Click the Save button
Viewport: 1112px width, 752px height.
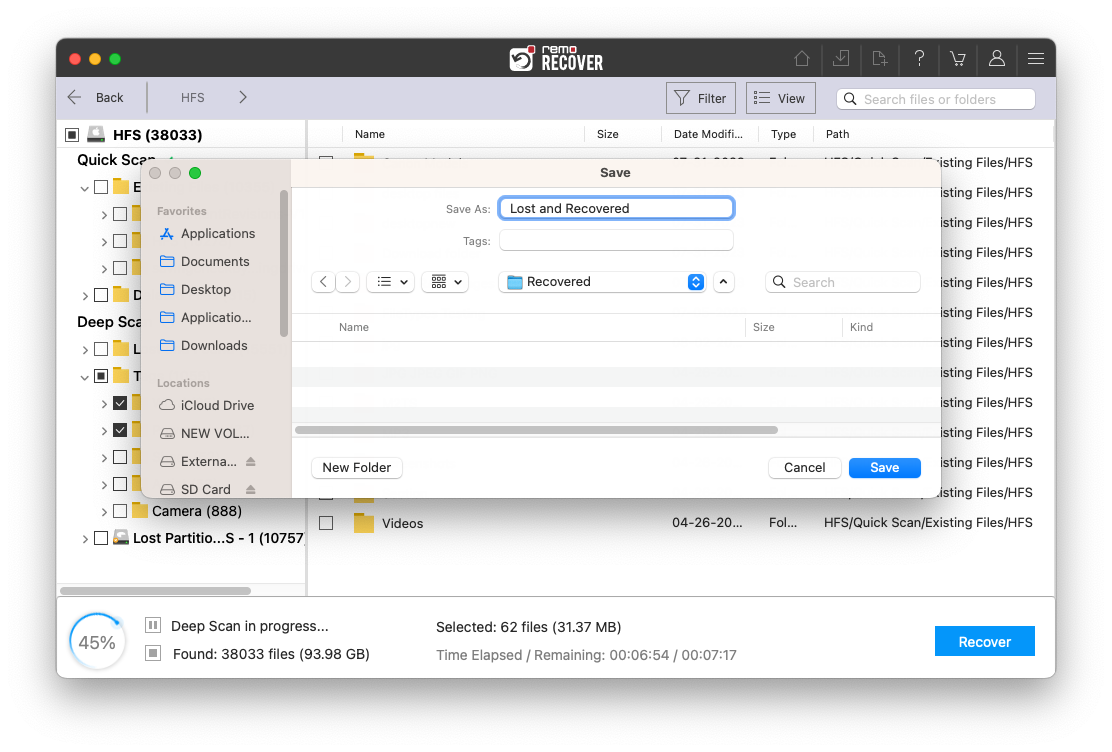pyautogui.click(x=884, y=467)
